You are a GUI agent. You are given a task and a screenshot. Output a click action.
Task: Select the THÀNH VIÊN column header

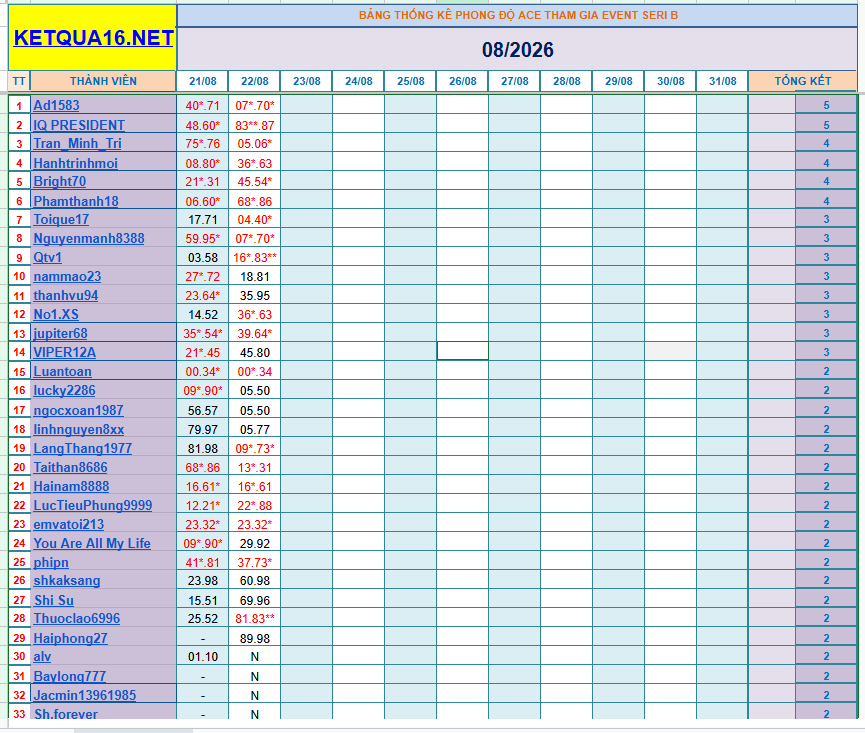pos(103,81)
